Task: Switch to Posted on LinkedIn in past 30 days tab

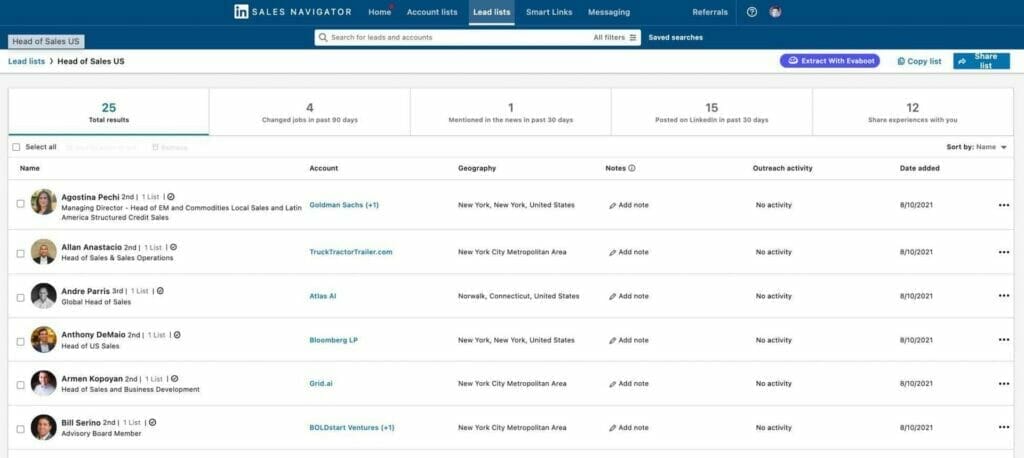Action: (x=711, y=112)
